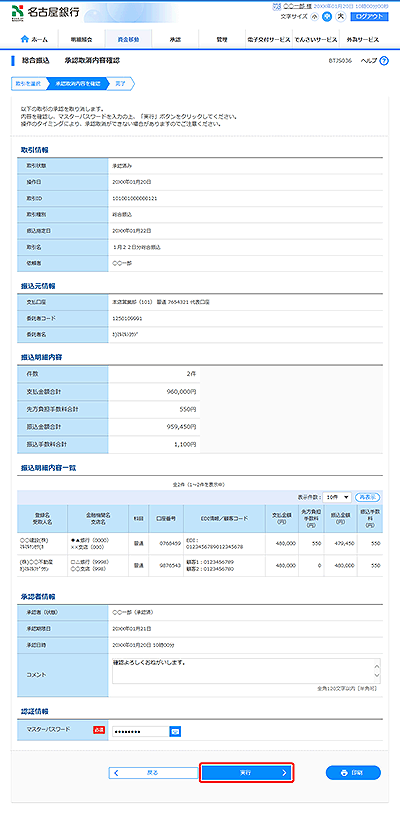This screenshot has width=400, height=818.
Task: Open help with the question mark icon
Action: coord(384,61)
